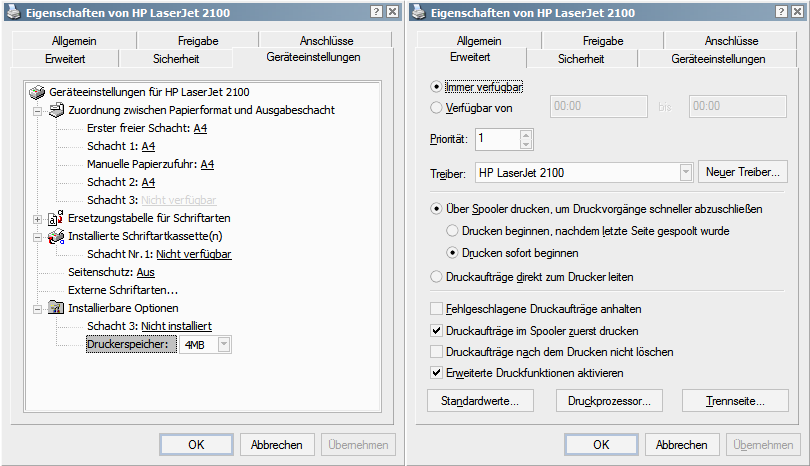This screenshot has width=810, height=466.
Task: Select Über Spooler drucken radio option
Action: [x=437, y=209]
